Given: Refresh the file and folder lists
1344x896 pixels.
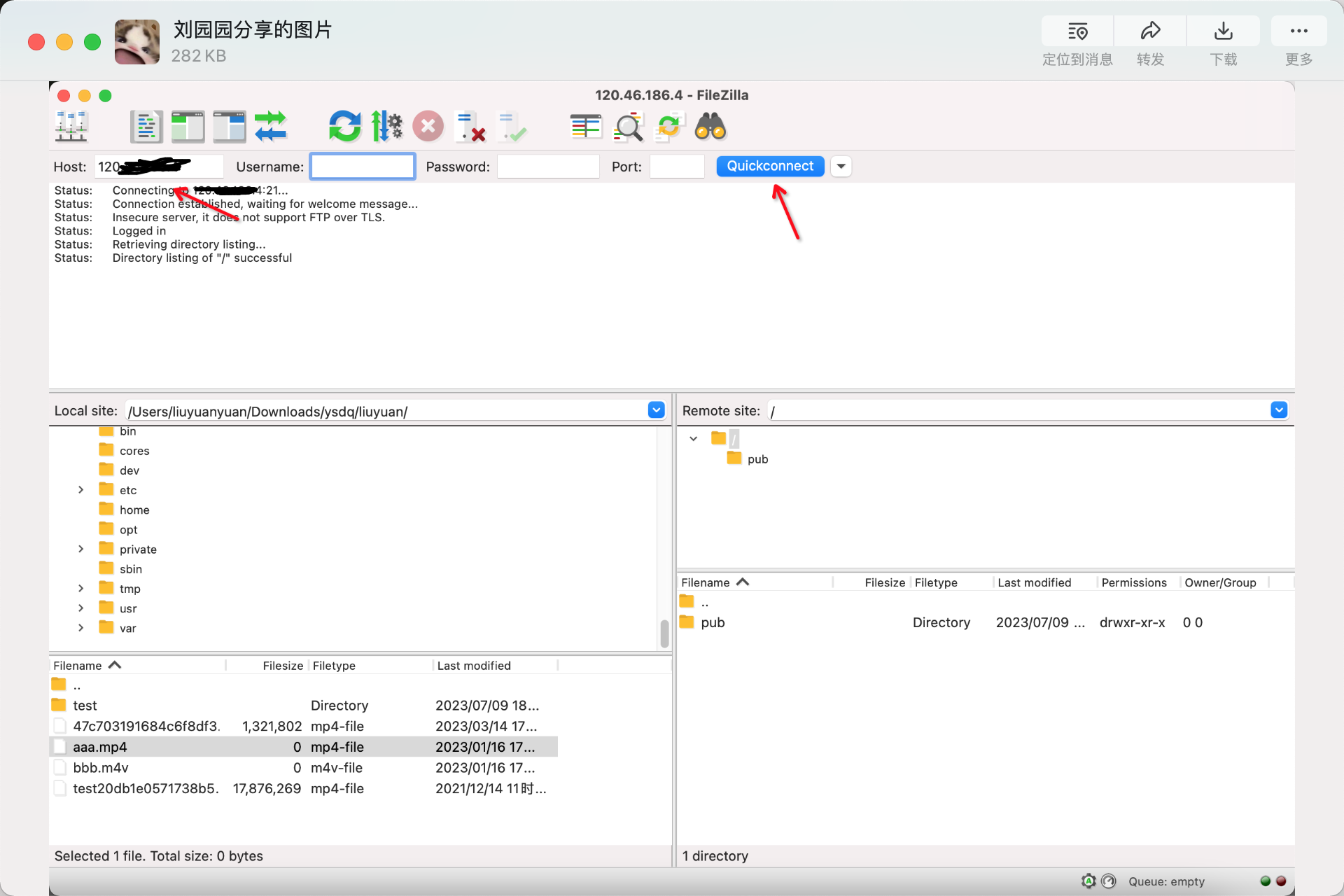Looking at the screenshot, I should [344, 127].
